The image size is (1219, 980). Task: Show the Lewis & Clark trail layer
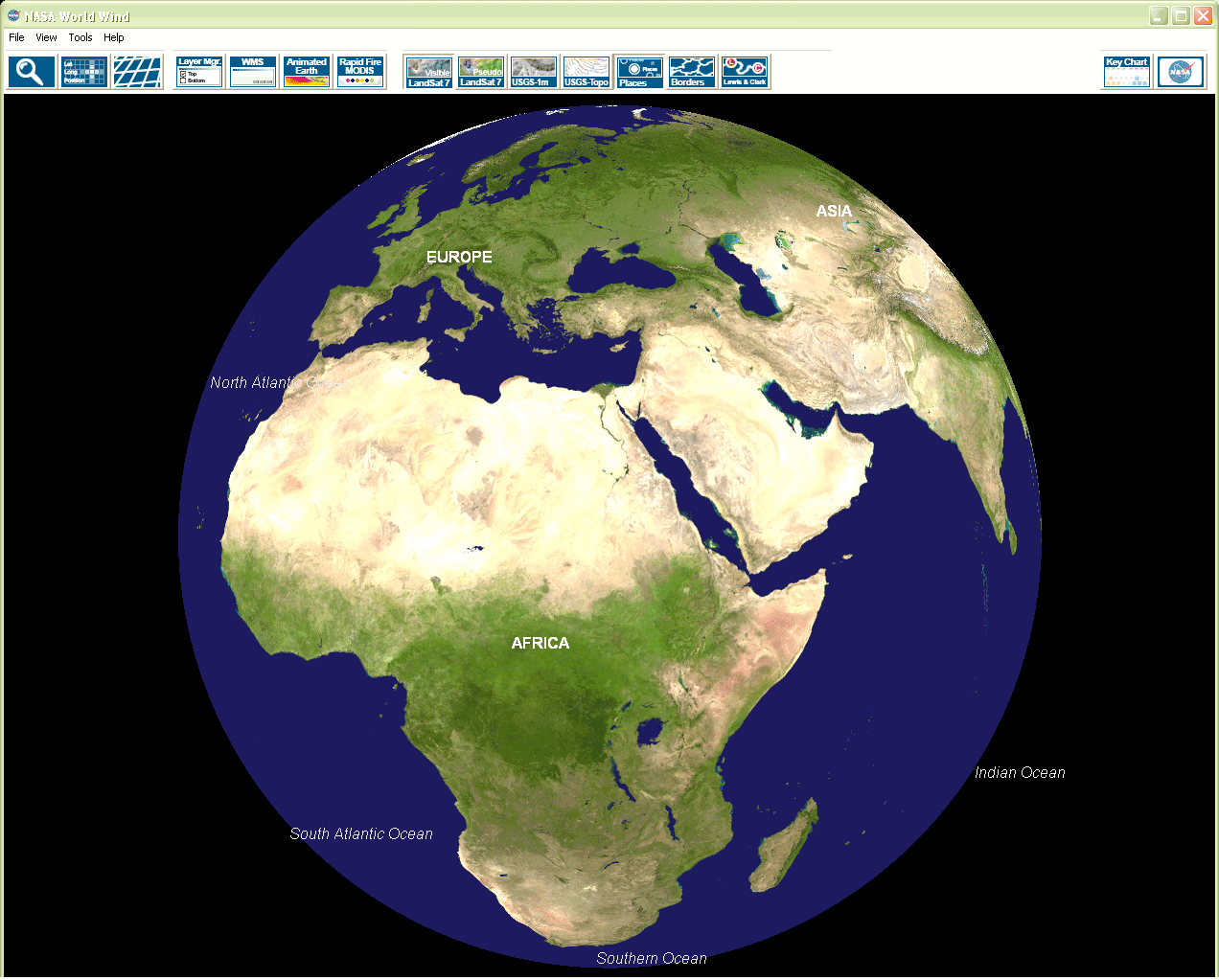click(x=745, y=72)
